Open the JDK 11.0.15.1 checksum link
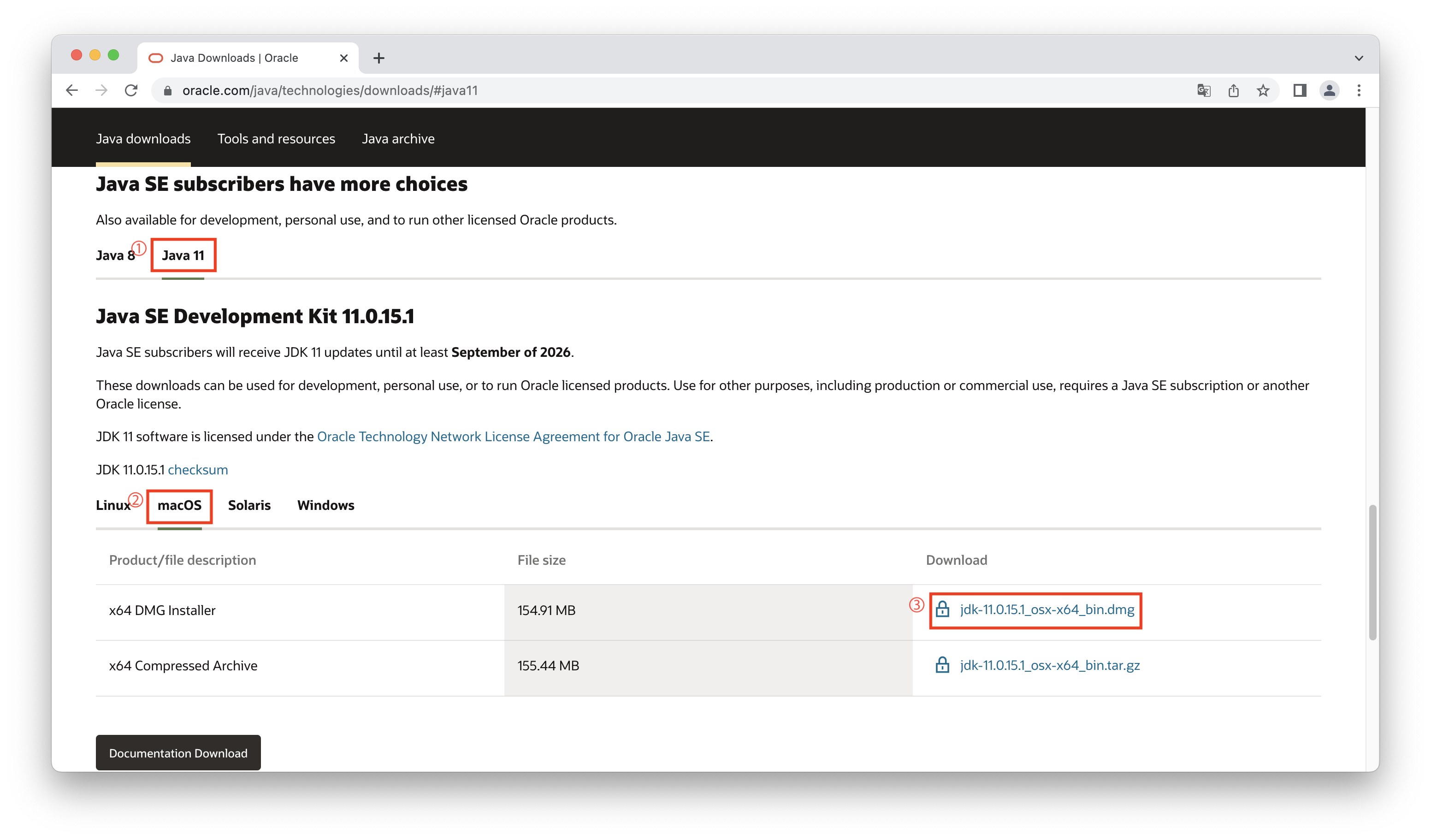1431x840 pixels. [x=198, y=470]
